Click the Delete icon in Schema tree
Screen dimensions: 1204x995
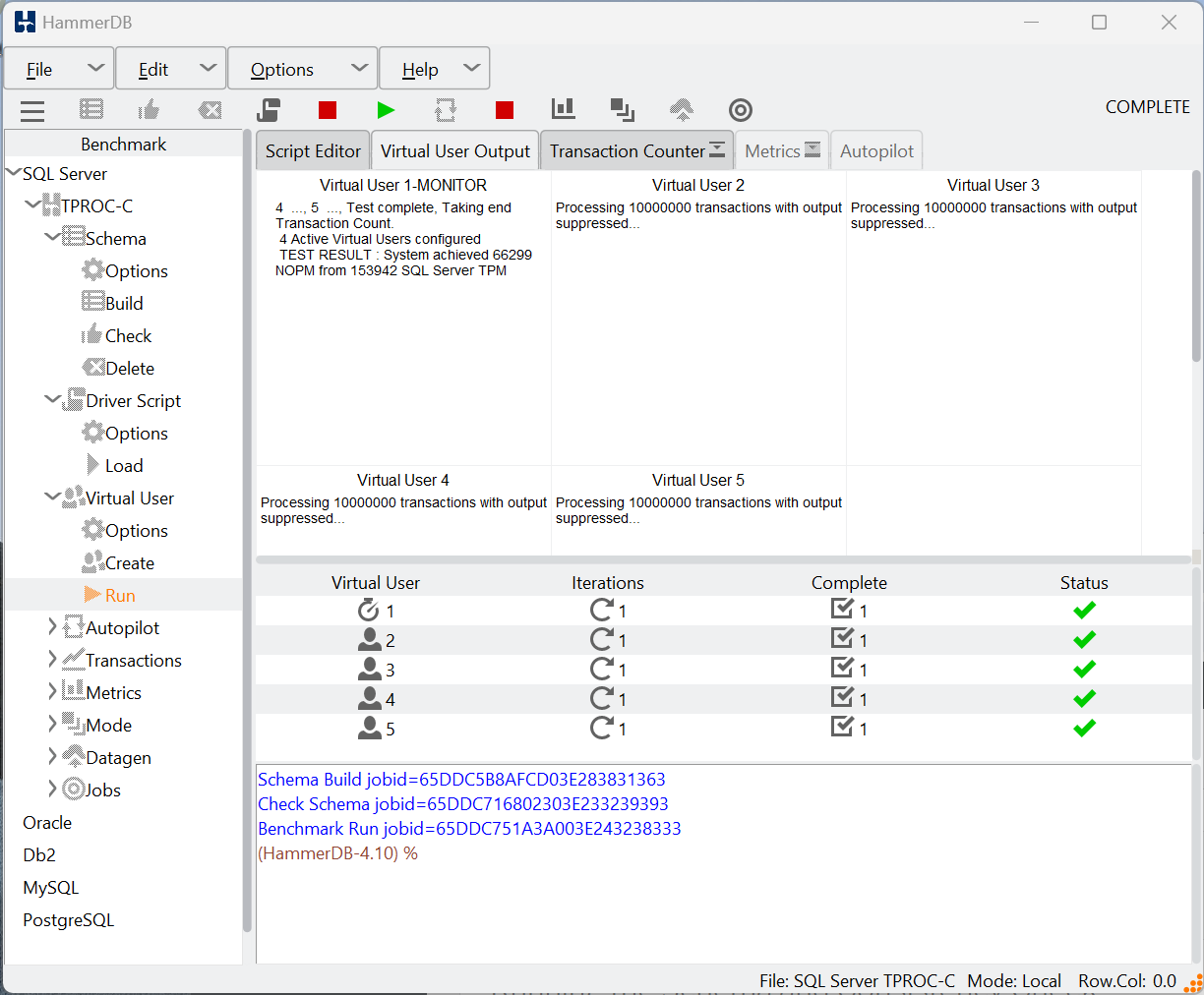[x=93, y=368]
